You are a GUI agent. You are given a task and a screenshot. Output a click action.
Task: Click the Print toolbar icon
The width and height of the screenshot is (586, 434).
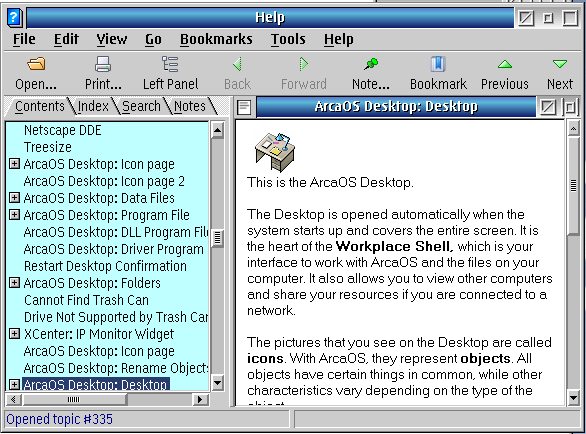click(103, 64)
